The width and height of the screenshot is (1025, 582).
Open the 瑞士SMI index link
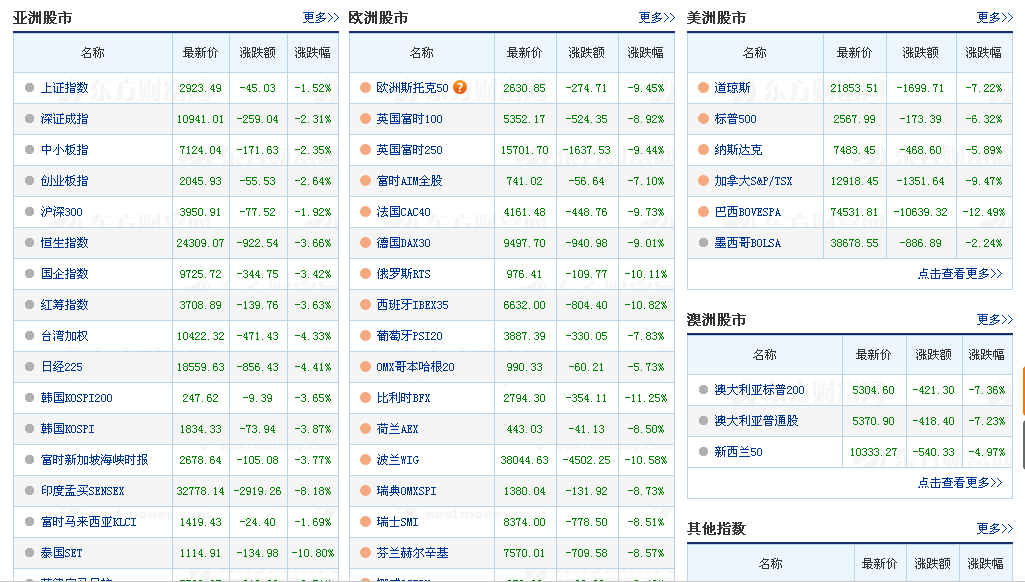[397, 522]
